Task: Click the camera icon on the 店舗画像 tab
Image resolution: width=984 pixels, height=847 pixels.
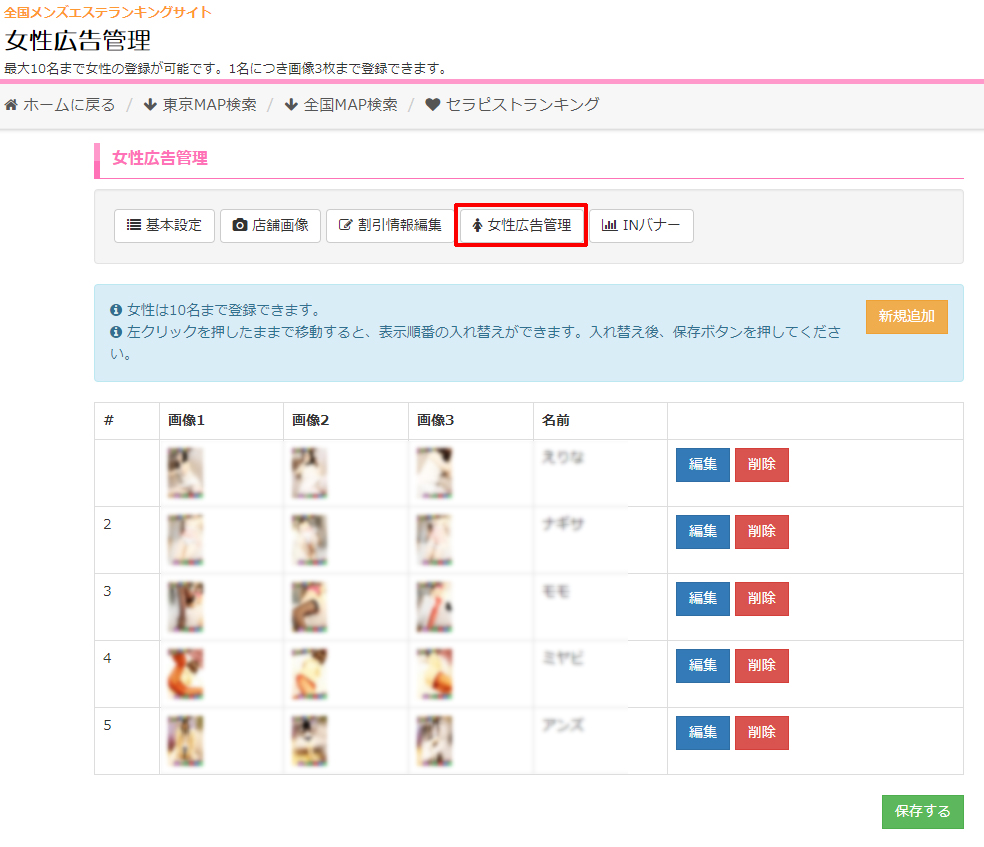Action: pyautogui.click(x=240, y=225)
